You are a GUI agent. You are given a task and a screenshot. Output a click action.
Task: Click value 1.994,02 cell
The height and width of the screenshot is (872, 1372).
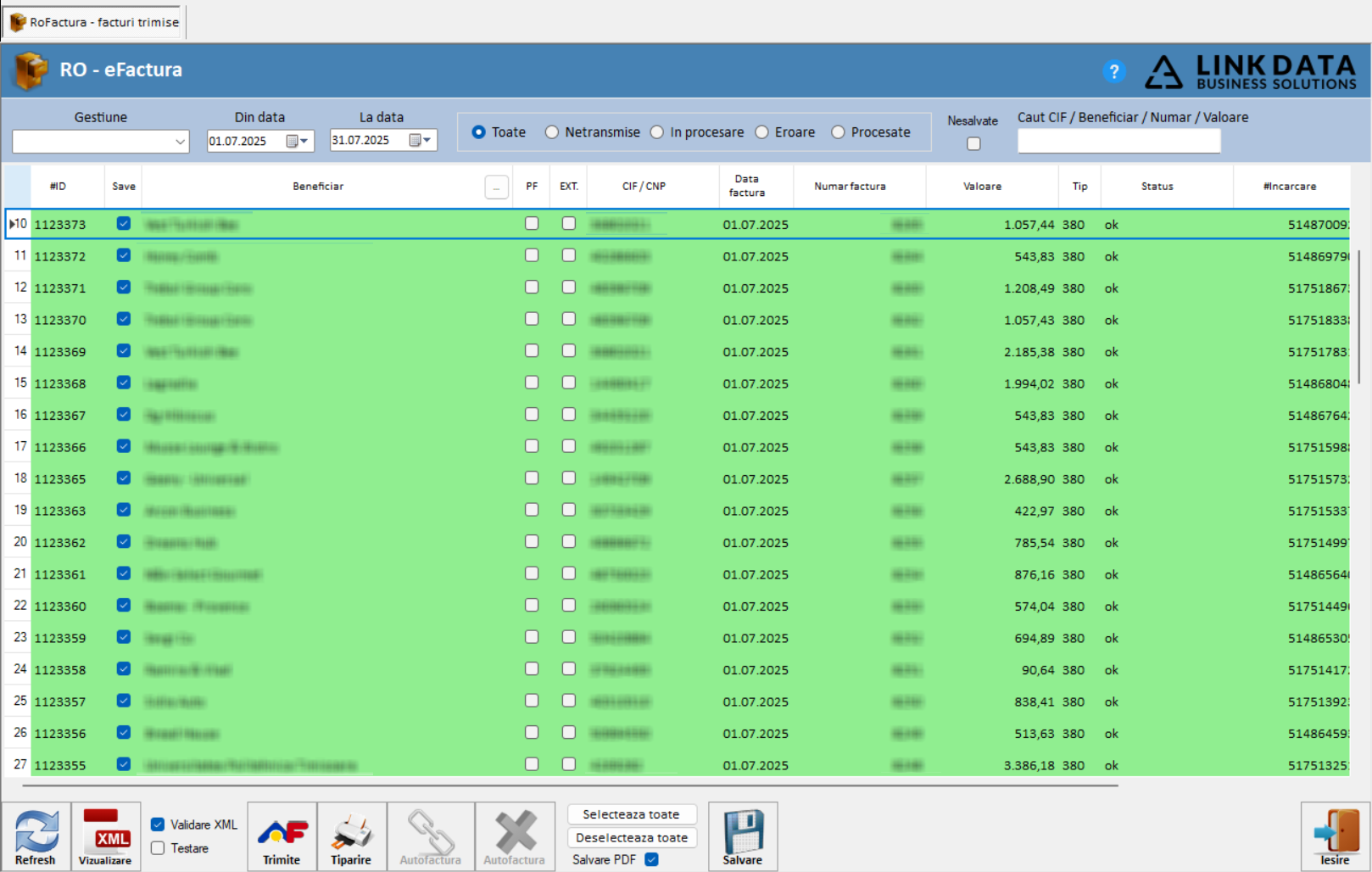[992, 383]
